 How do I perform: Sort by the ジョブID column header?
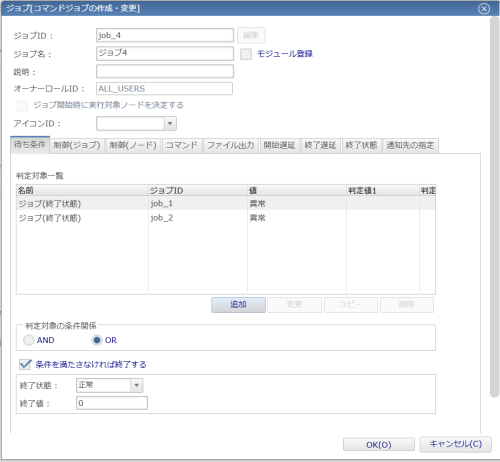[198, 190]
